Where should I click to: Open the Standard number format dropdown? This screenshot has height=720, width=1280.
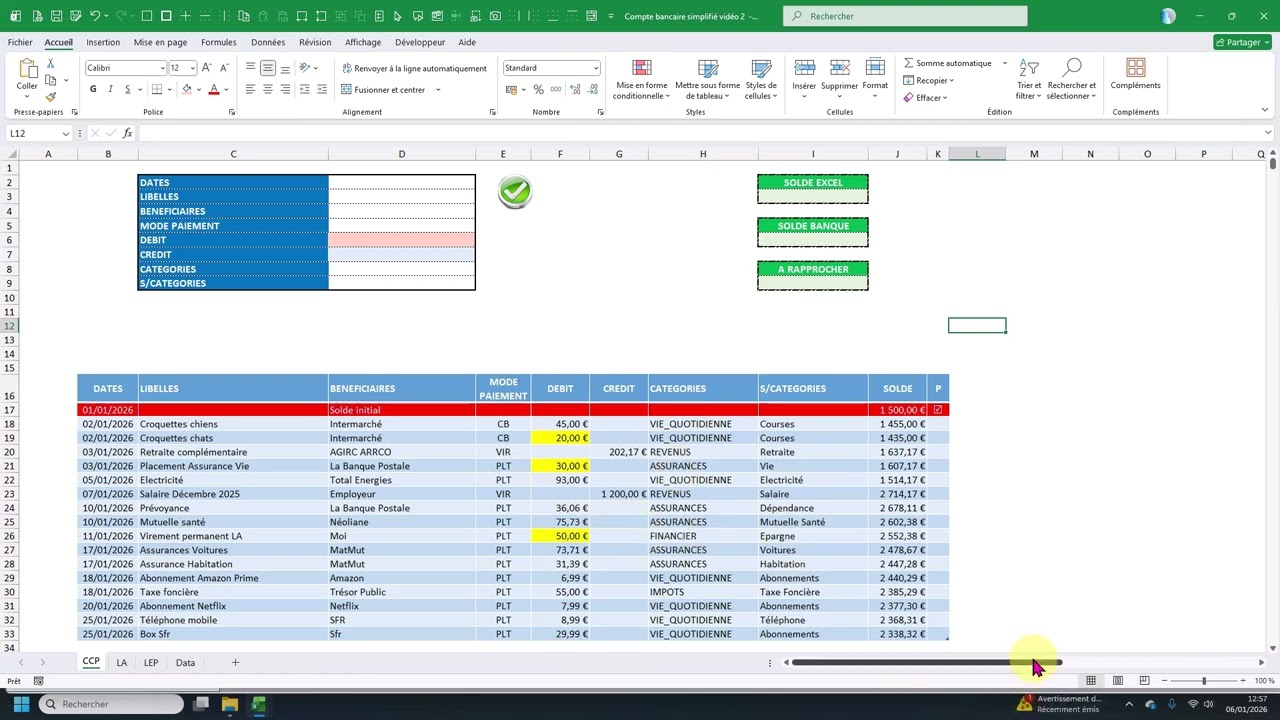click(596, 68)
